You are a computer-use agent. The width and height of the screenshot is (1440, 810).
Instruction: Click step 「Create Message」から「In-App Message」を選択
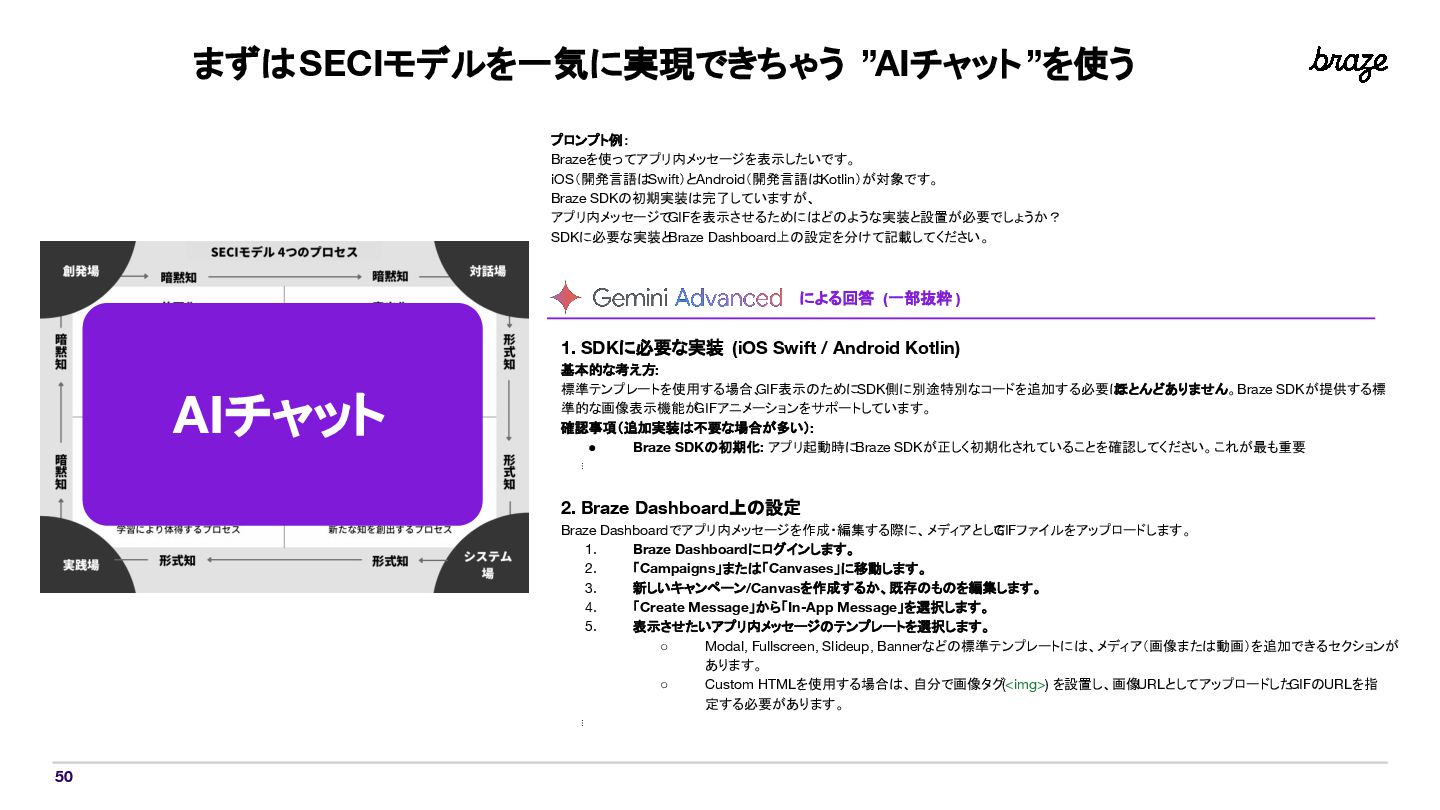pos(811,607)
